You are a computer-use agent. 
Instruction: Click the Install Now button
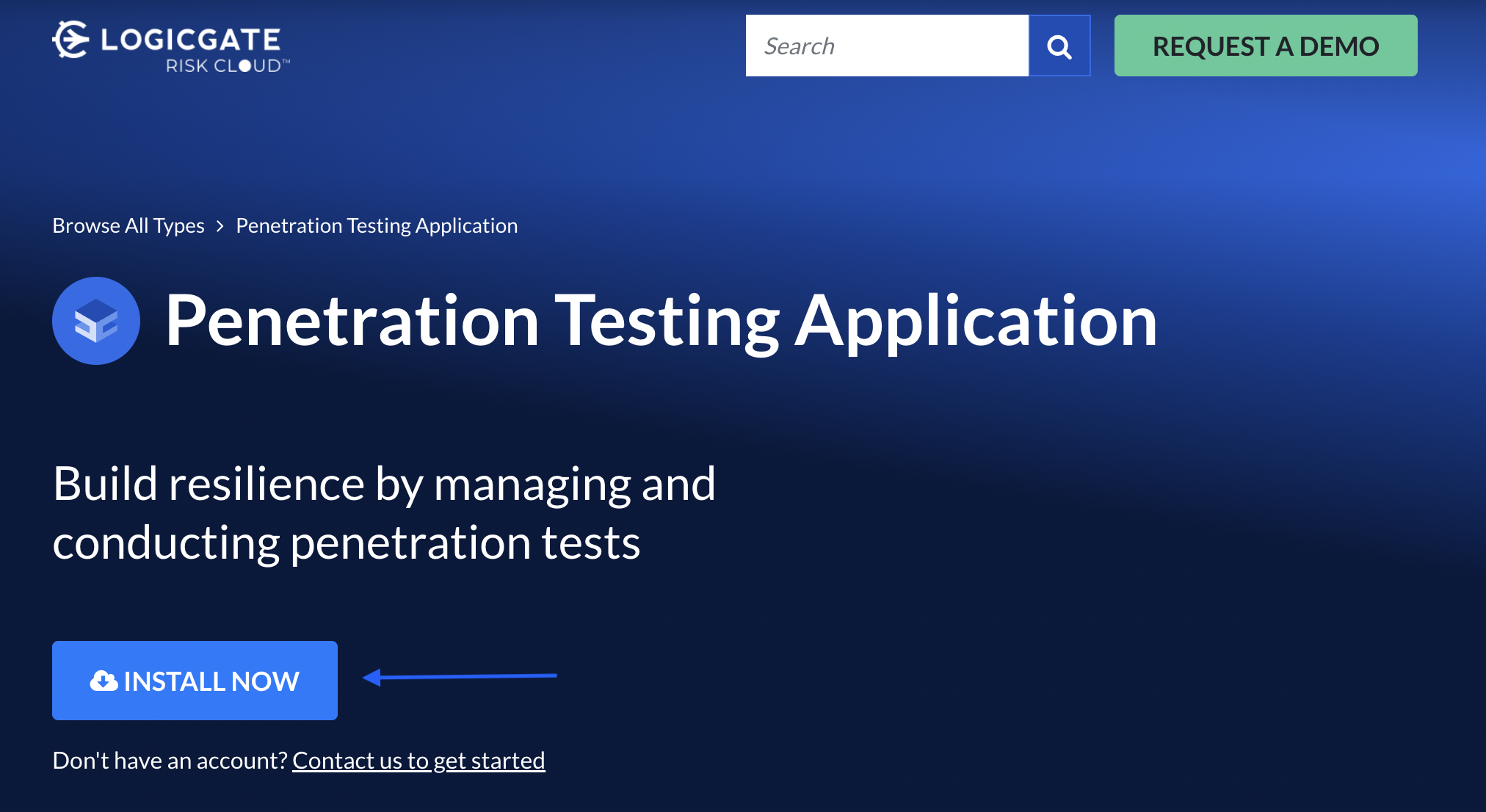coord(195,681)
